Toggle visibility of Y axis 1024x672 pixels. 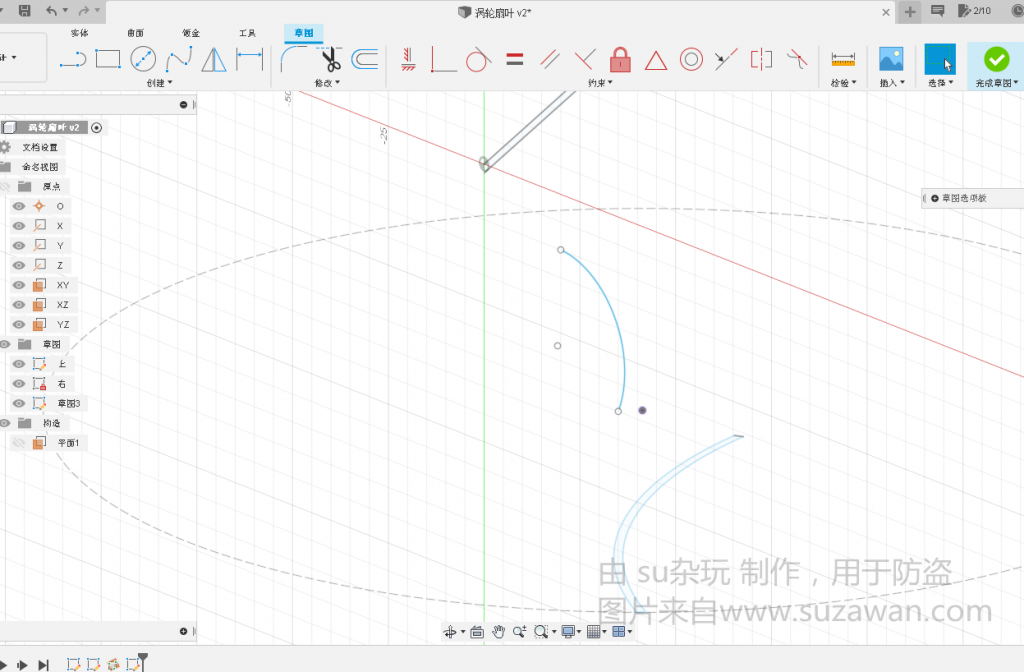pyautogui.click(x=19, y=246)
